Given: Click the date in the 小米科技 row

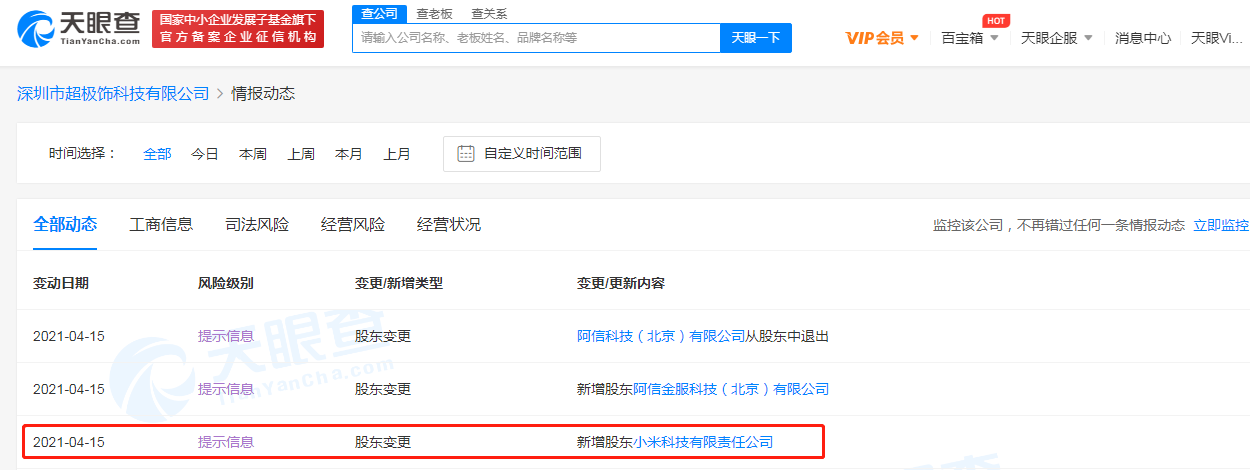Looking at the screenshot, I should [x=69, y=441].
